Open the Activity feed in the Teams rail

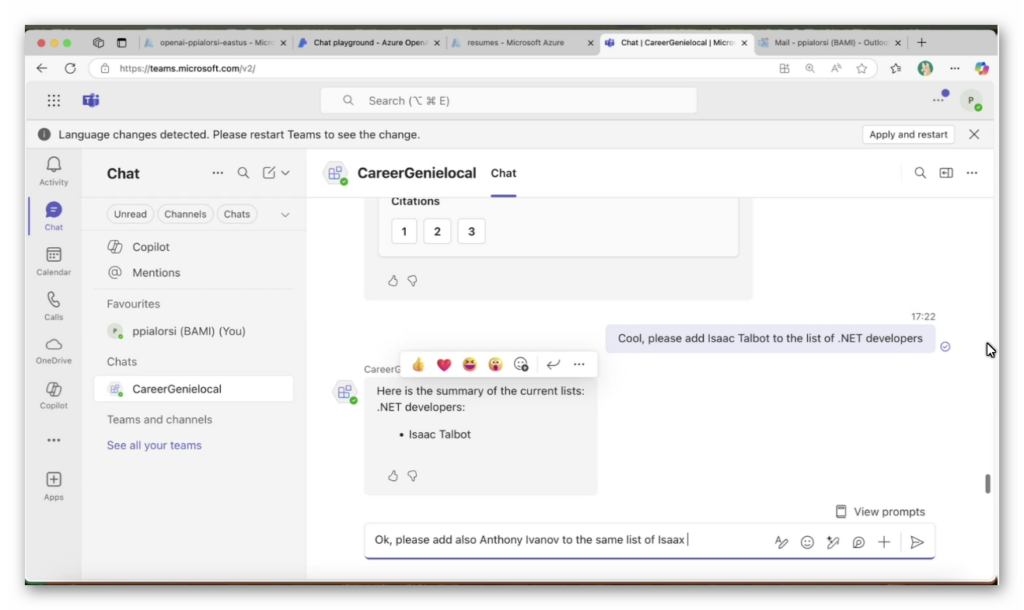[x=54, y=171]
